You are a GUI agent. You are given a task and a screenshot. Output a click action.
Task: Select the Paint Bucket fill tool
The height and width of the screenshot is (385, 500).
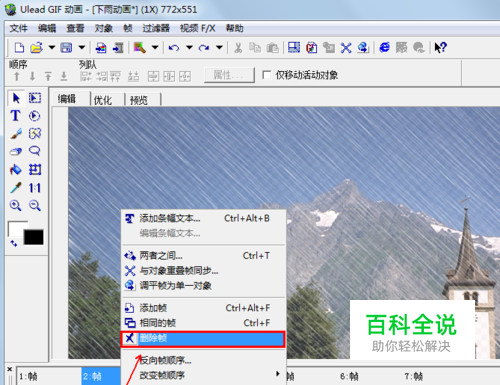tap(16, 170)
